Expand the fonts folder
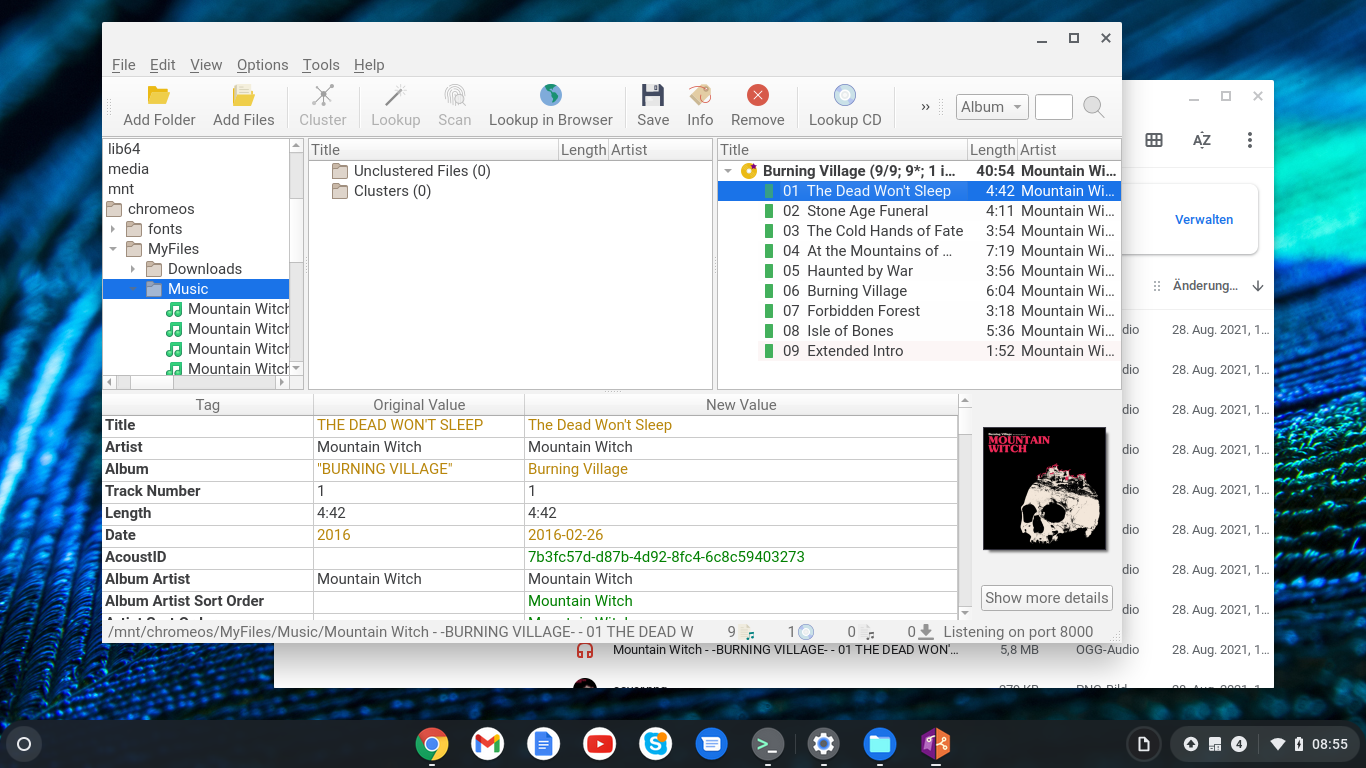Image resolution: width=1366 pixels, height=768 pixels. pyautogui.click(x=113, y=229)
